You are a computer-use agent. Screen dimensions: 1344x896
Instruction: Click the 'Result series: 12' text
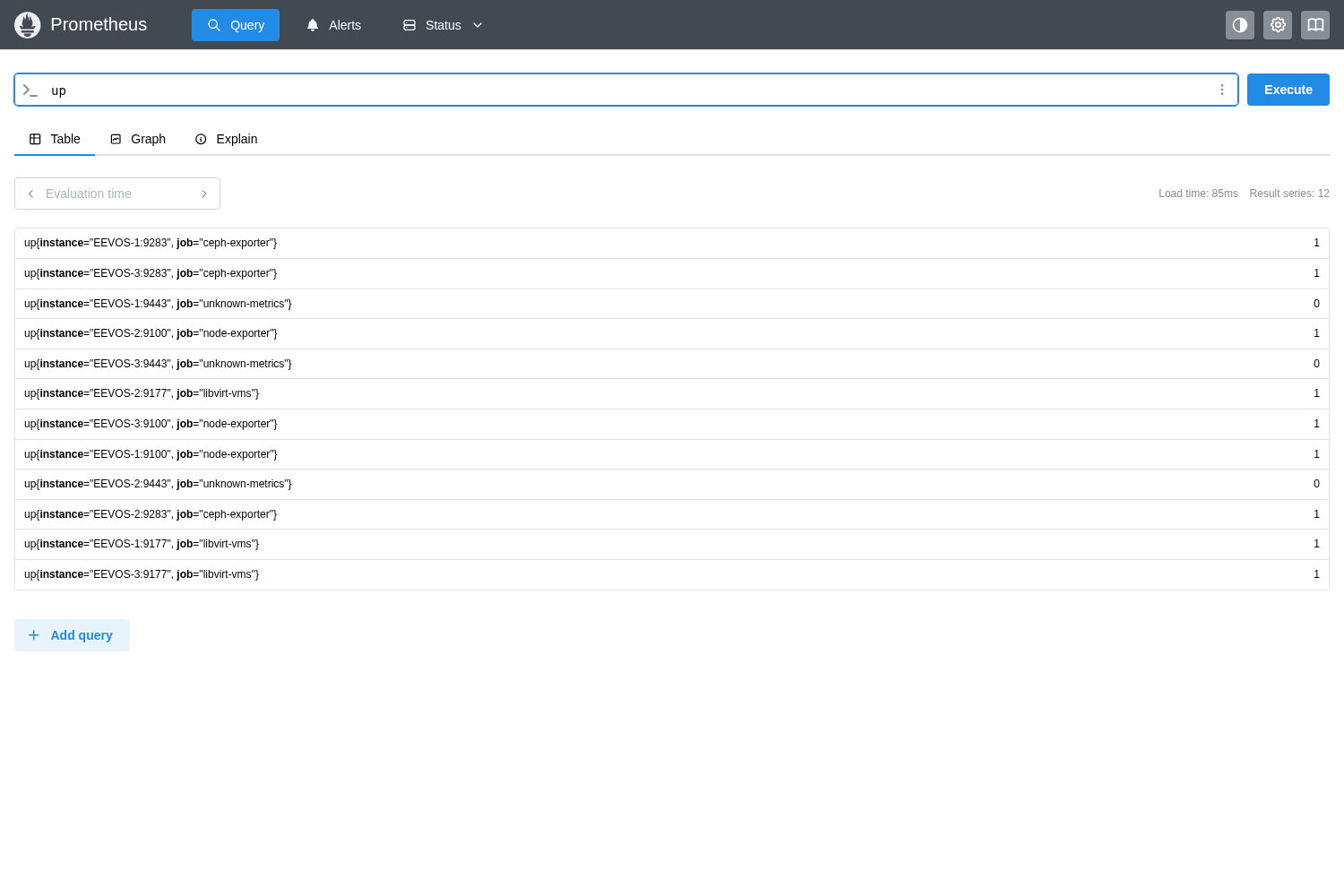[1289, 194]
